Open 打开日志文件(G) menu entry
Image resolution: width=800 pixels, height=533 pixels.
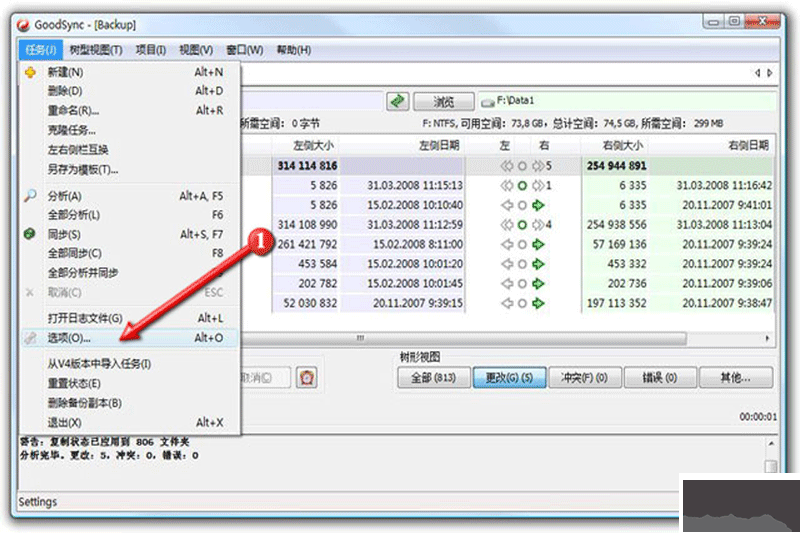130,318
